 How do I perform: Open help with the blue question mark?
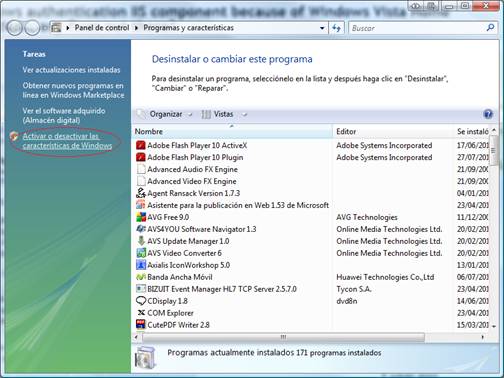click(488, 114)
